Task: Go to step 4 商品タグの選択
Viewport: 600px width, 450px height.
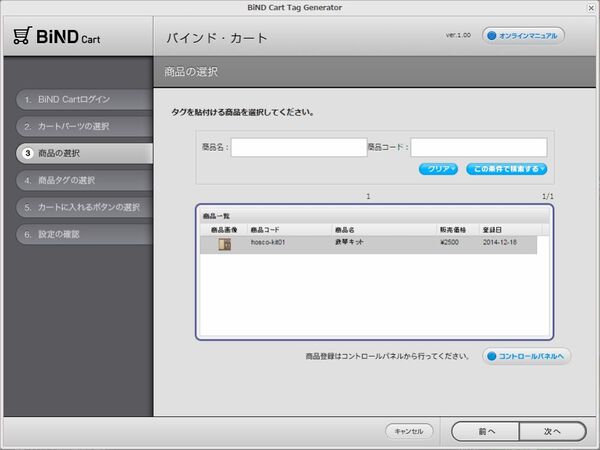Action: click(84, 180)
